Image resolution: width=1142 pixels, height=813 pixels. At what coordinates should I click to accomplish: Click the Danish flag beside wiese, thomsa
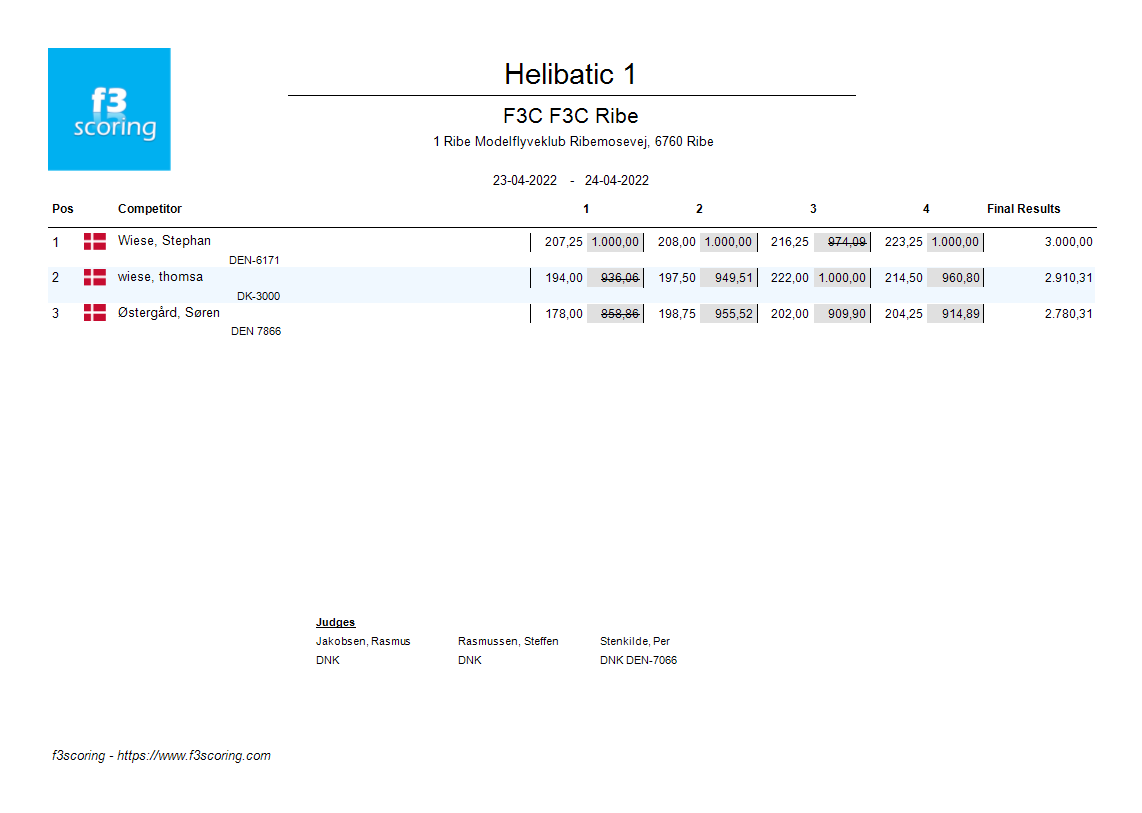[x=95, y=277]
